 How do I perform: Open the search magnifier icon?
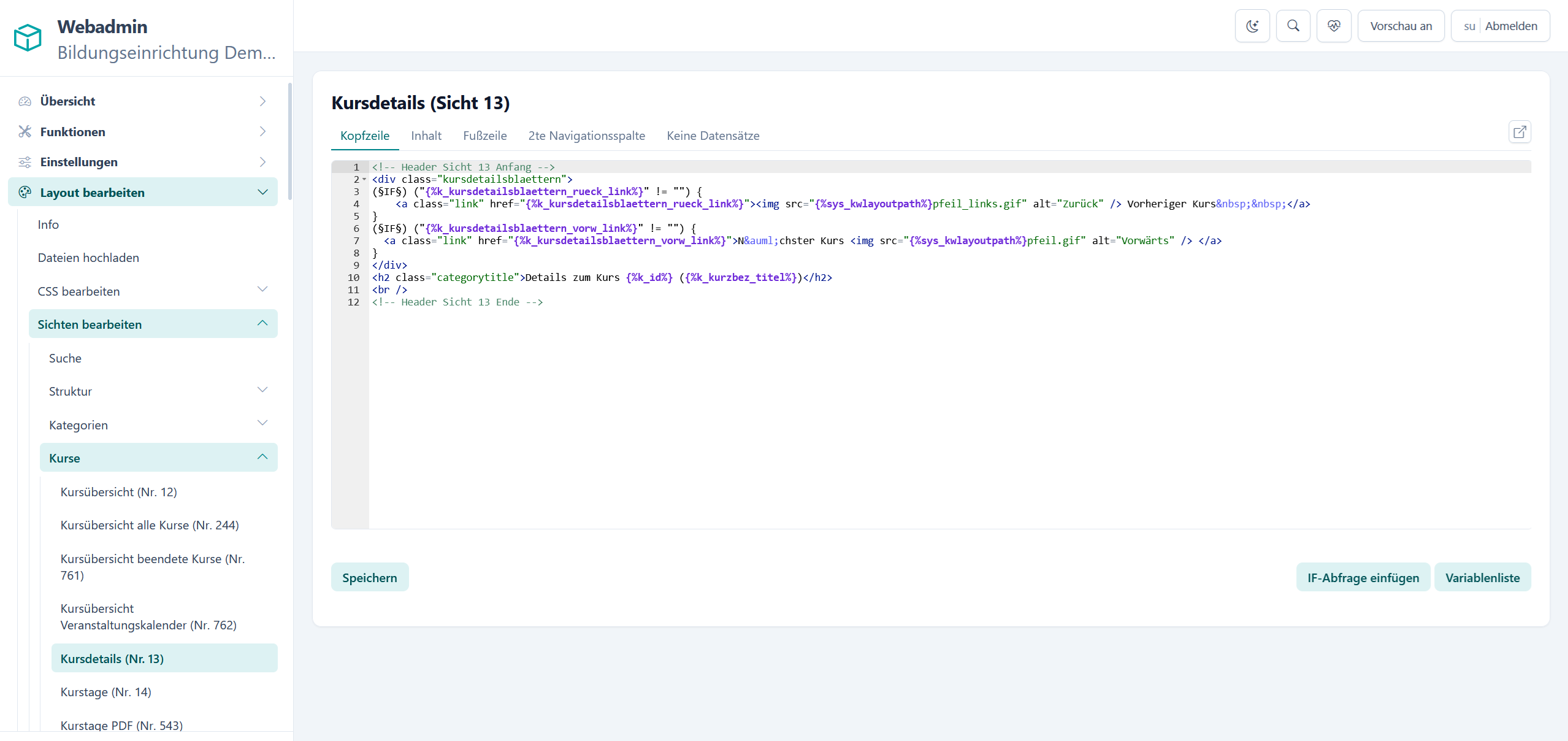1293,26
